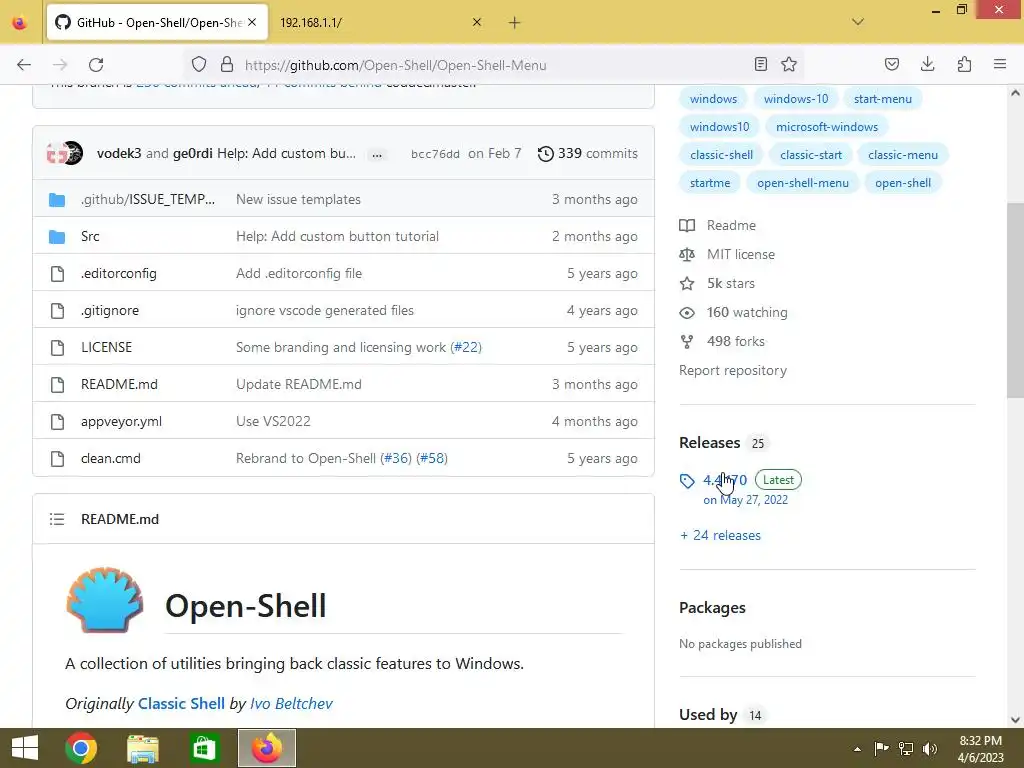Open the Classic Shell link

pos(181,703)
